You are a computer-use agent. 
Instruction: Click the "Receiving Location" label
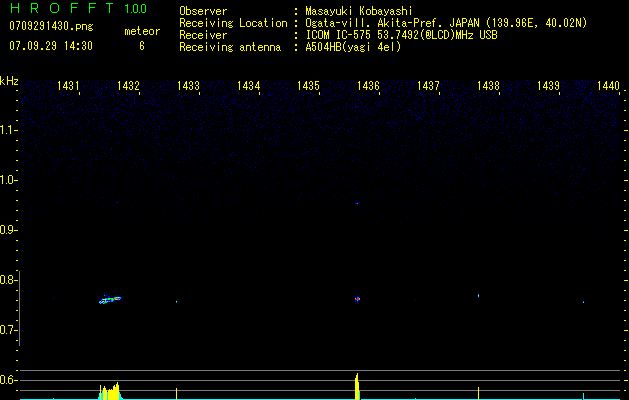point(233,23)
